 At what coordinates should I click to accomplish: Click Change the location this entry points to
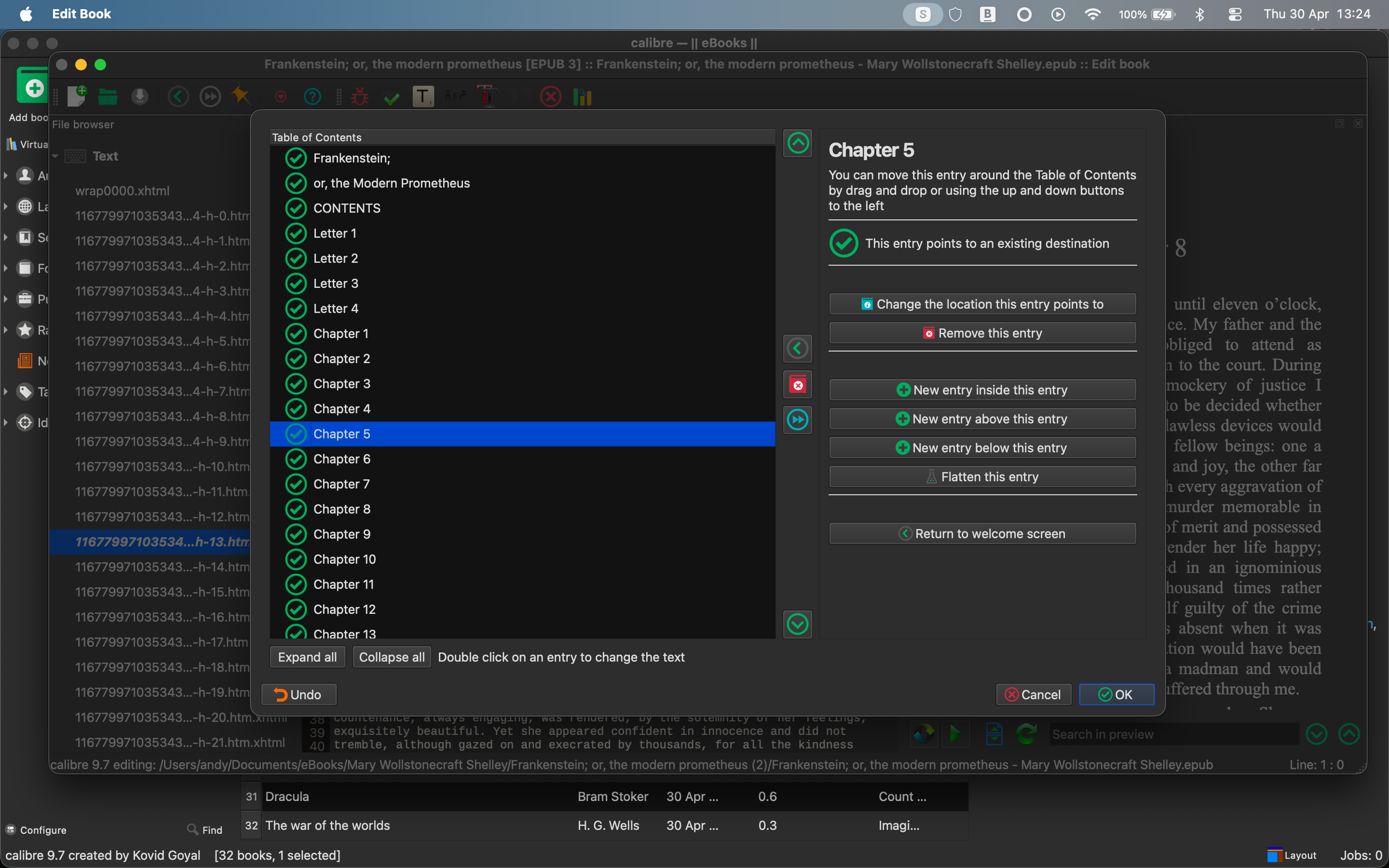[982, 304]
